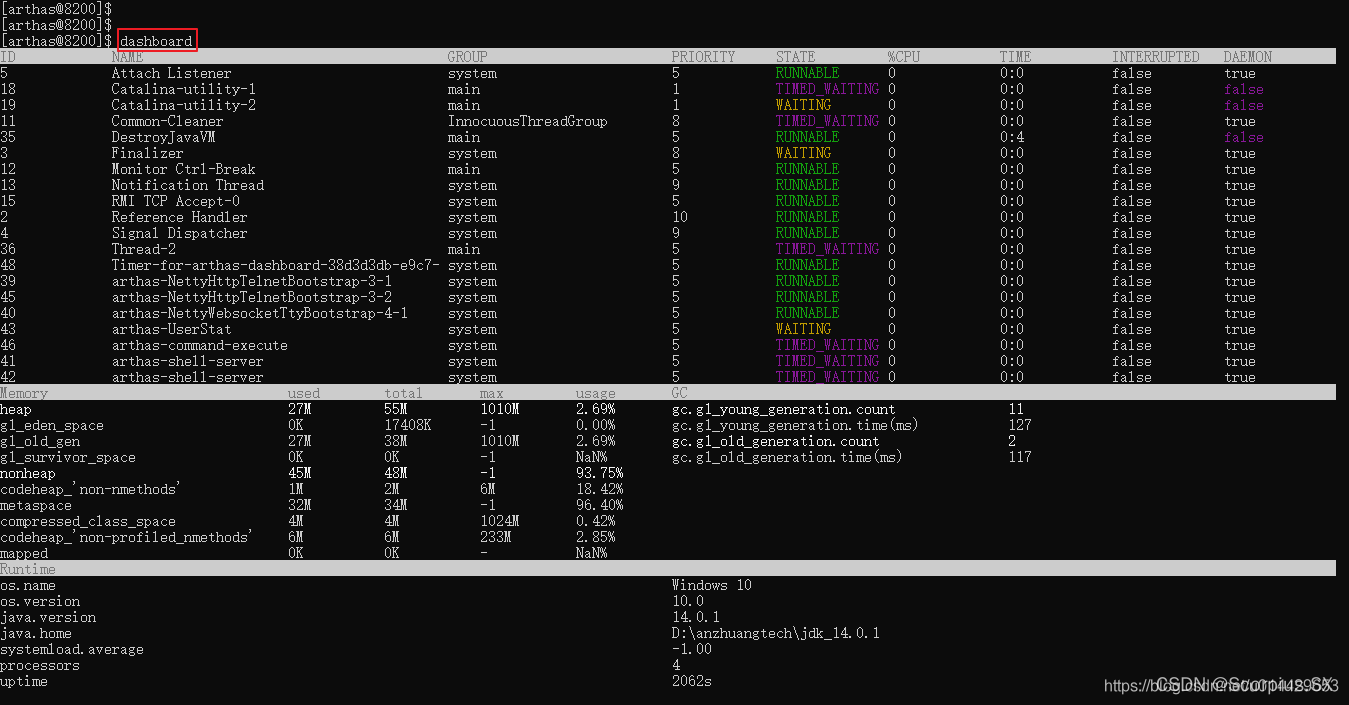
Task: Click the STATE column header
Action: point(795,57)
